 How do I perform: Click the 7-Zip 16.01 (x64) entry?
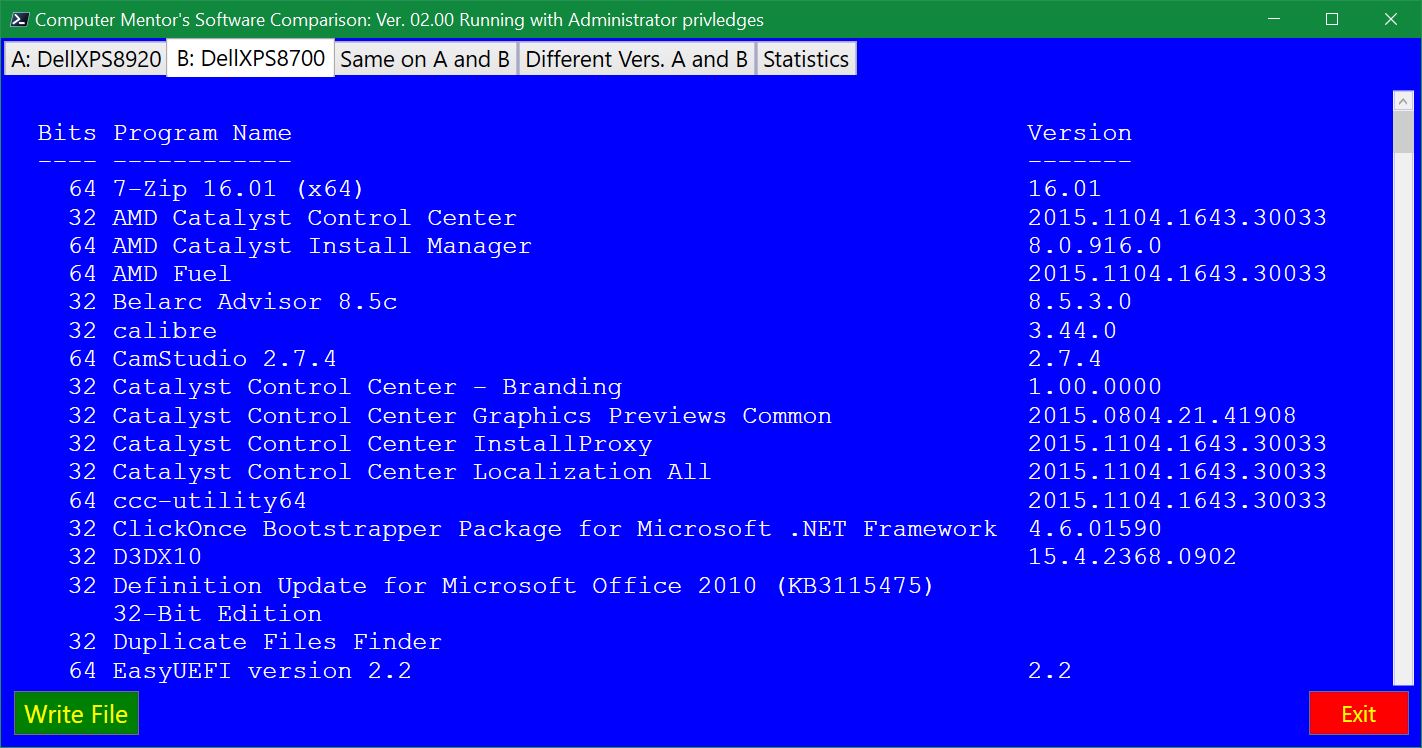[238, 189]
